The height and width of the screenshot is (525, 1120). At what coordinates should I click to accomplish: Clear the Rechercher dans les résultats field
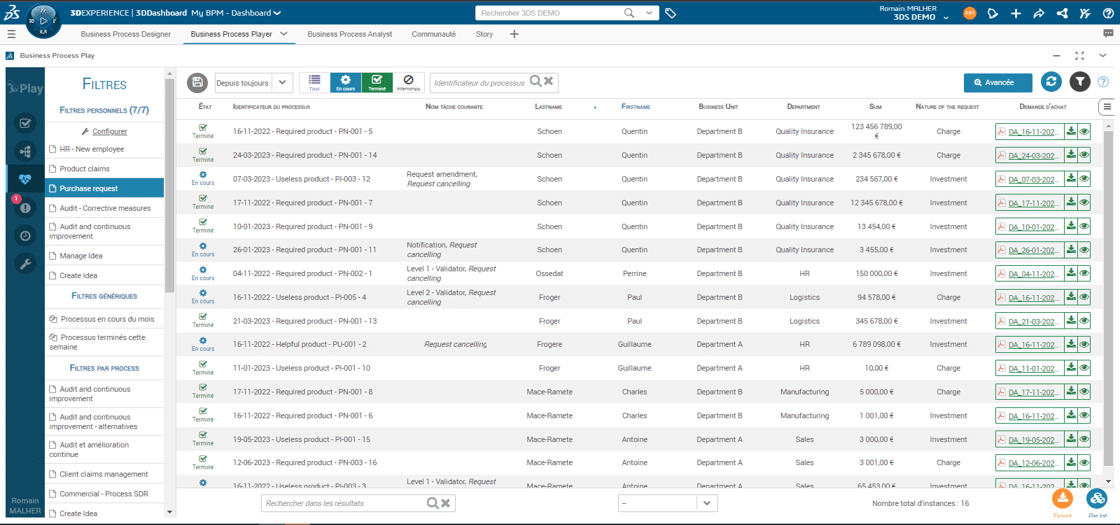point(446,503)
